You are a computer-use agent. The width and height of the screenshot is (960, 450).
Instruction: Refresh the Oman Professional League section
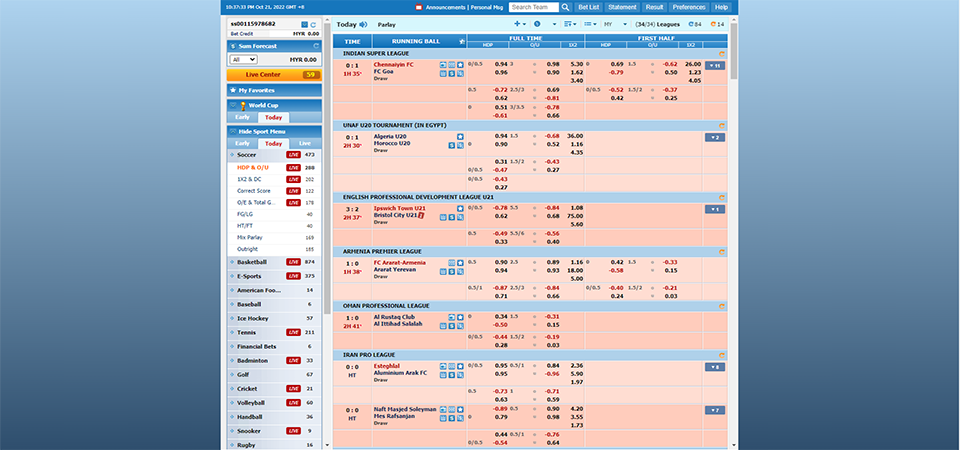[x=722, y=306]
